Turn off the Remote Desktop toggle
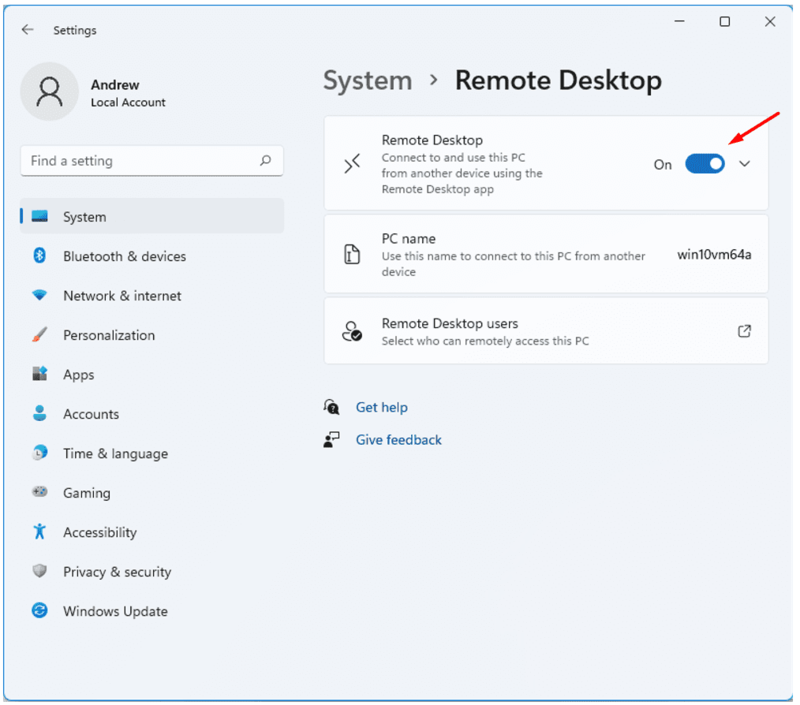The image size is (800, 705). (x=705, y=164)
